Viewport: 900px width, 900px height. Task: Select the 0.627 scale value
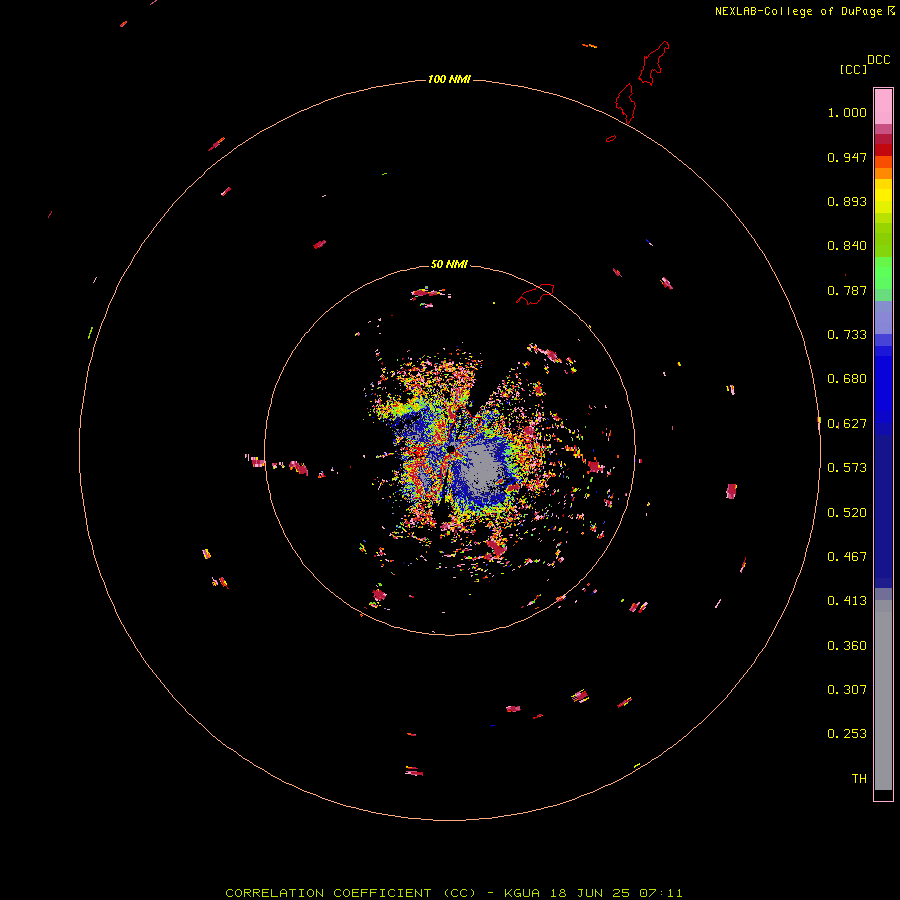847,424
